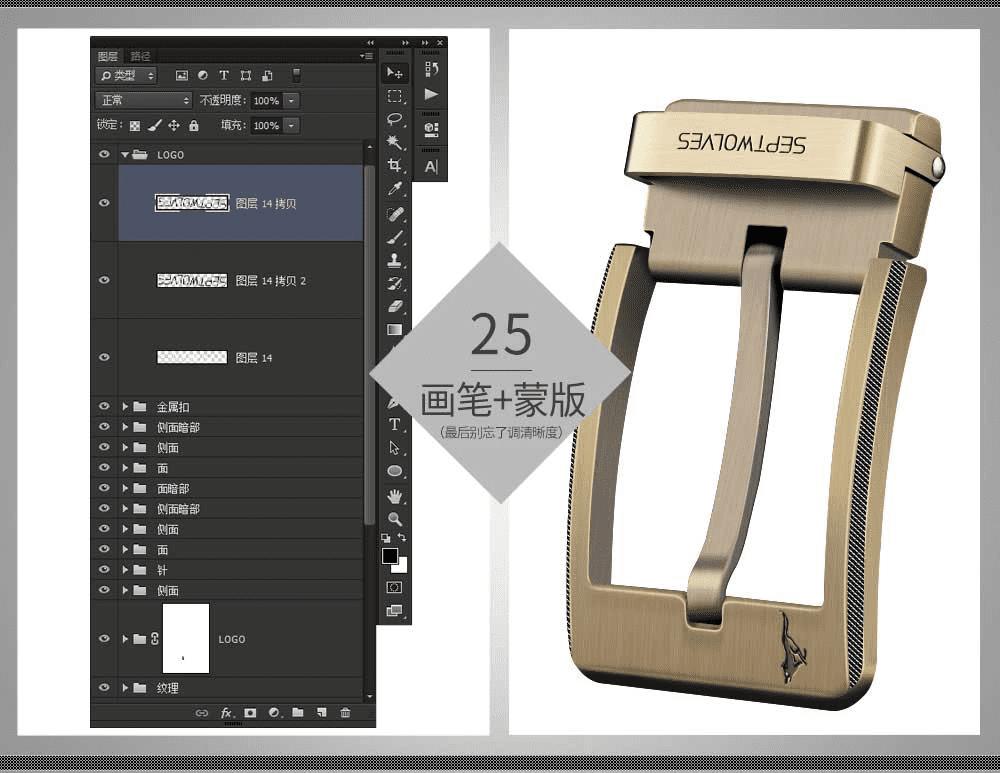Open the 正常 blend mode dropdown

coord(143,100)
